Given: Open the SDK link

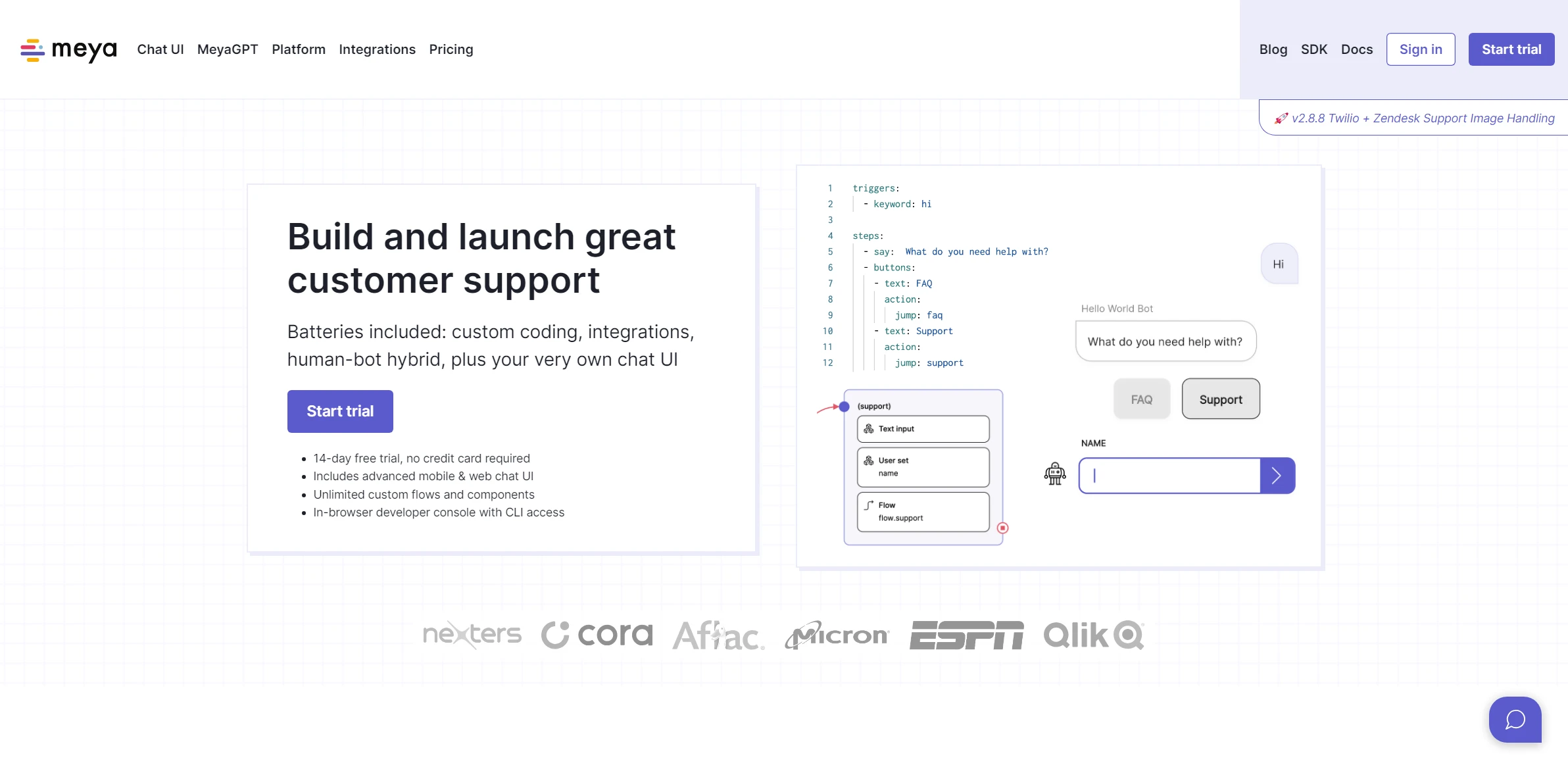Looking at the screenshot, I should tap(1314, 49).
